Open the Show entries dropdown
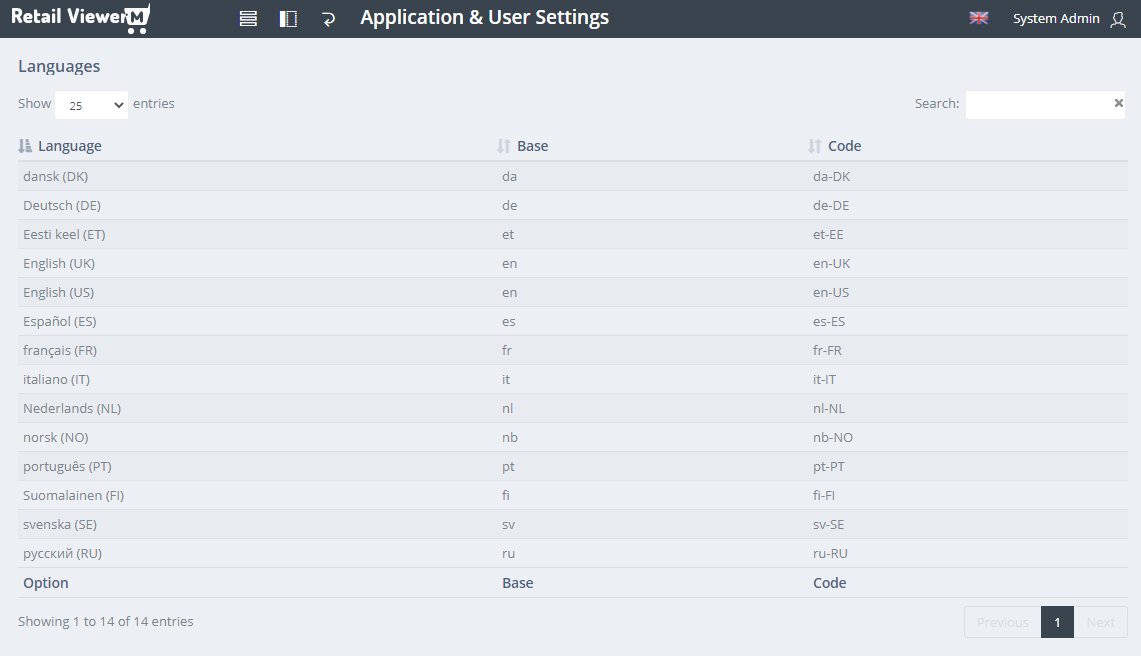The height and width of the screenshot is (656, 1141). tap(92, 105)
